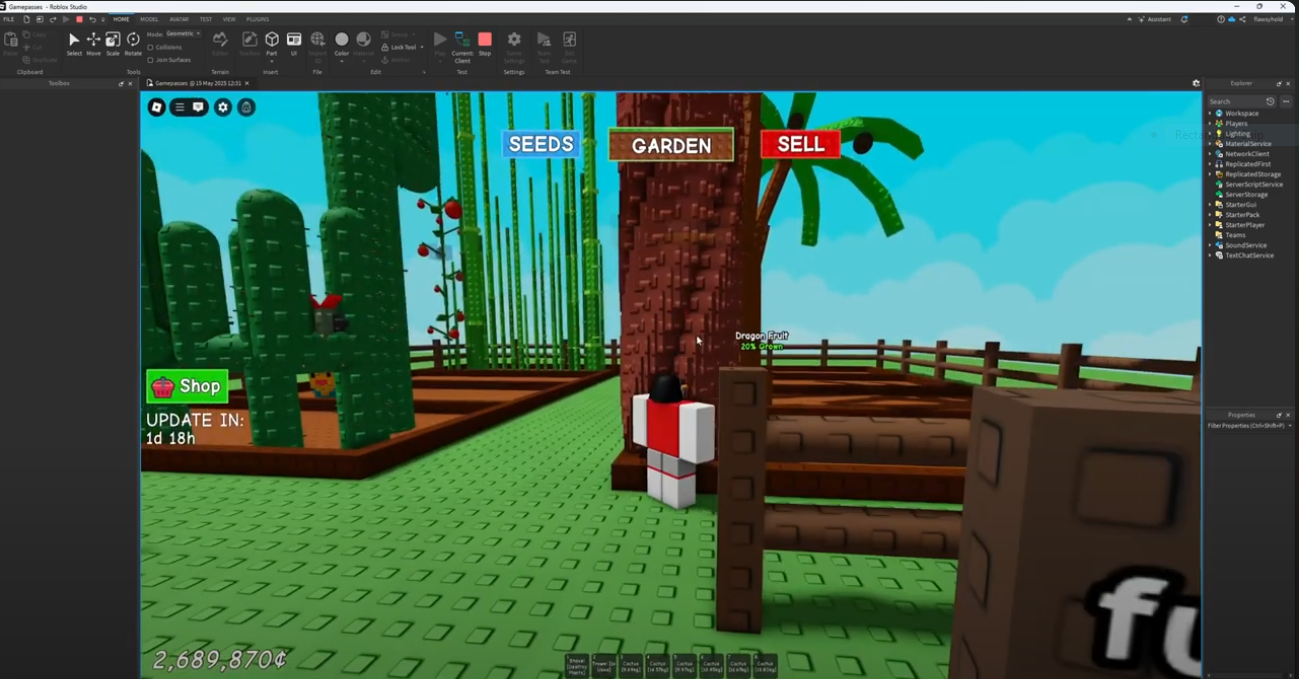Open the UI insert tool
This screenshot has width=1299, height=679.
click(x=294, y=42)
